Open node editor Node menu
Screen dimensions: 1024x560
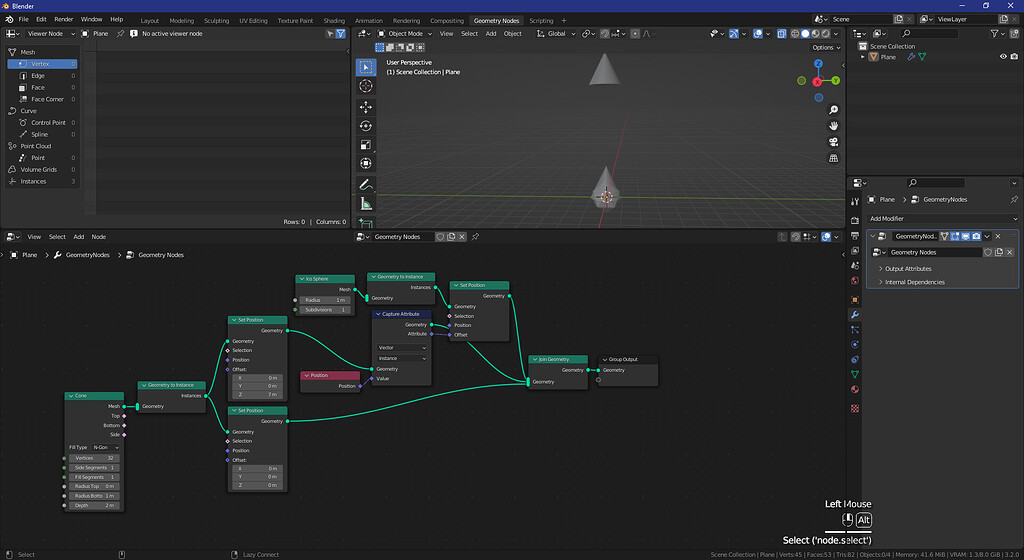pos(99,237)
